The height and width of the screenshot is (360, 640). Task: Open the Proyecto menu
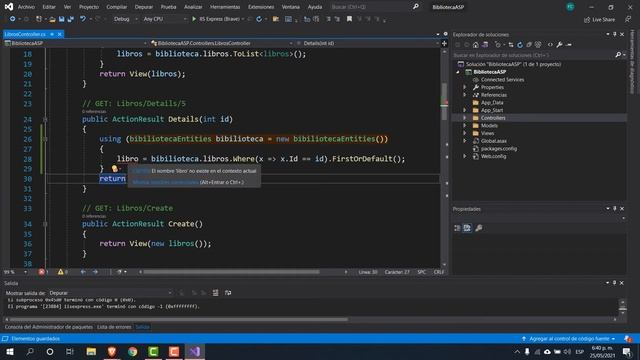coord(89,7)
